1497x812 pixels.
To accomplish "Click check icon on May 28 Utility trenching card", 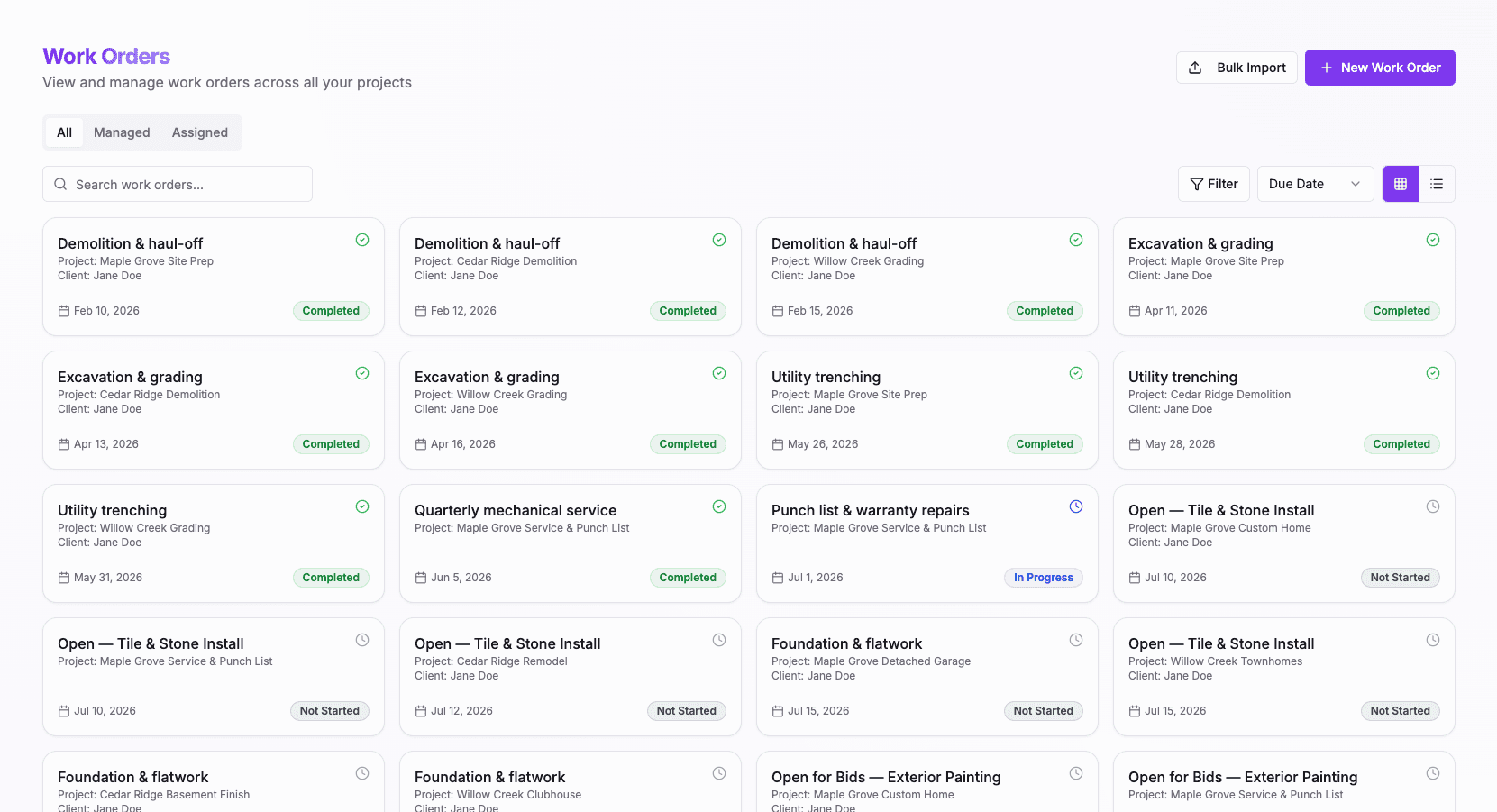I will pyautogui.click(x=1433, y=373).
